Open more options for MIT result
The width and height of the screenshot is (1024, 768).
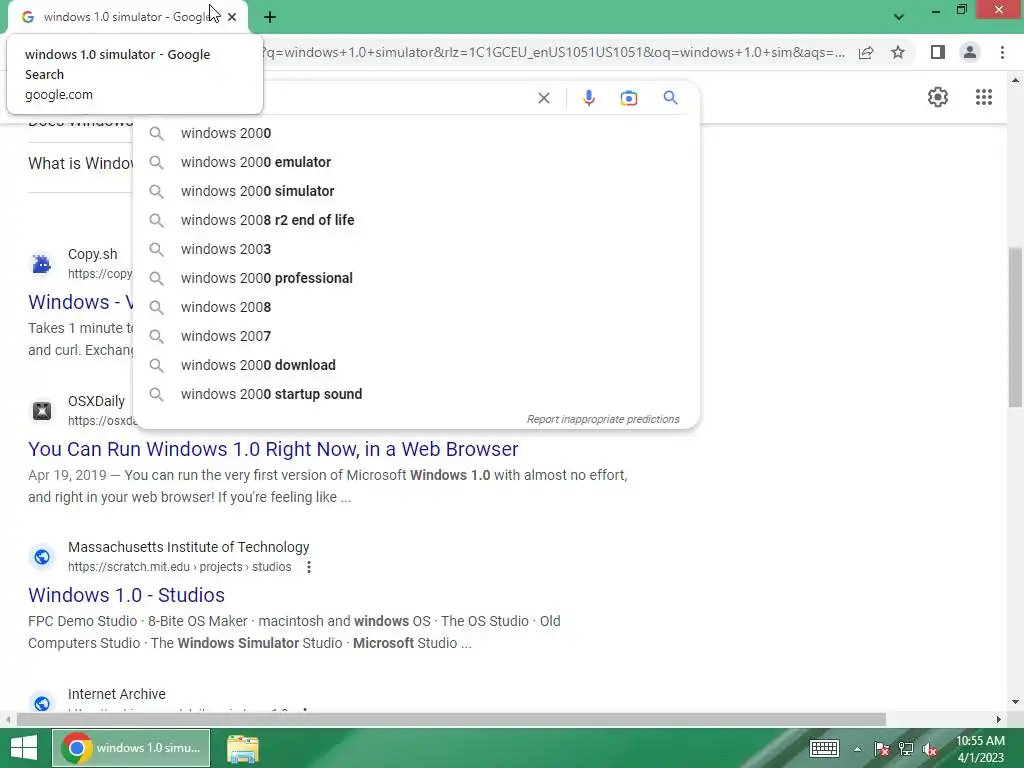tap(309, 568)
